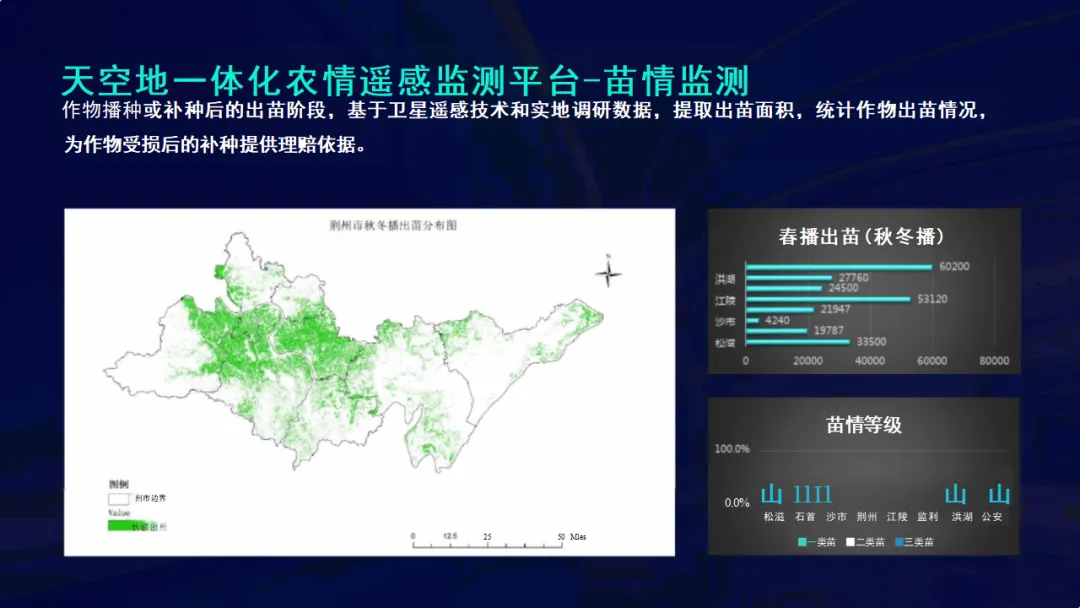The image size is (1080, 608).
Task: Click the 江陵 category label in 苗情等级
Action: (x=897, y=516)
